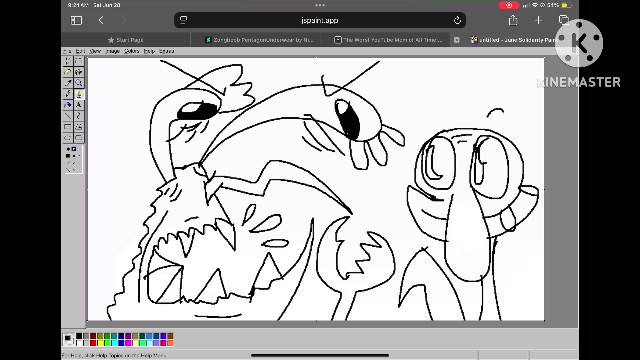This screenshot has height=360, width=640.
Task: Select the Eraser tool
Action: [x=68, y=72]
